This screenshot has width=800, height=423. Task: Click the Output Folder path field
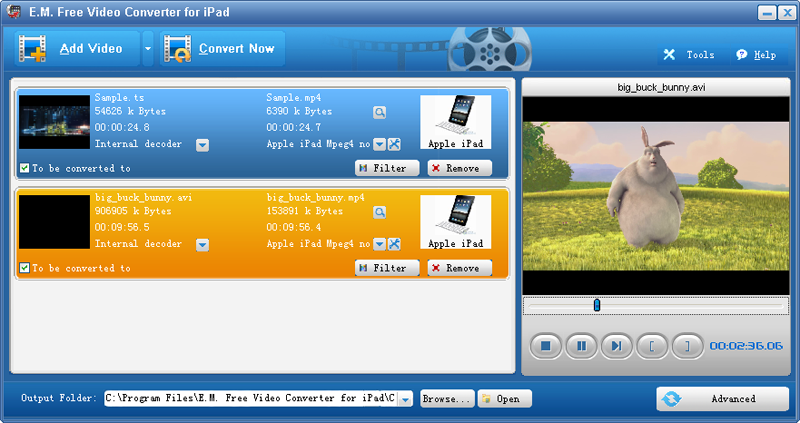tap(251, 399)
